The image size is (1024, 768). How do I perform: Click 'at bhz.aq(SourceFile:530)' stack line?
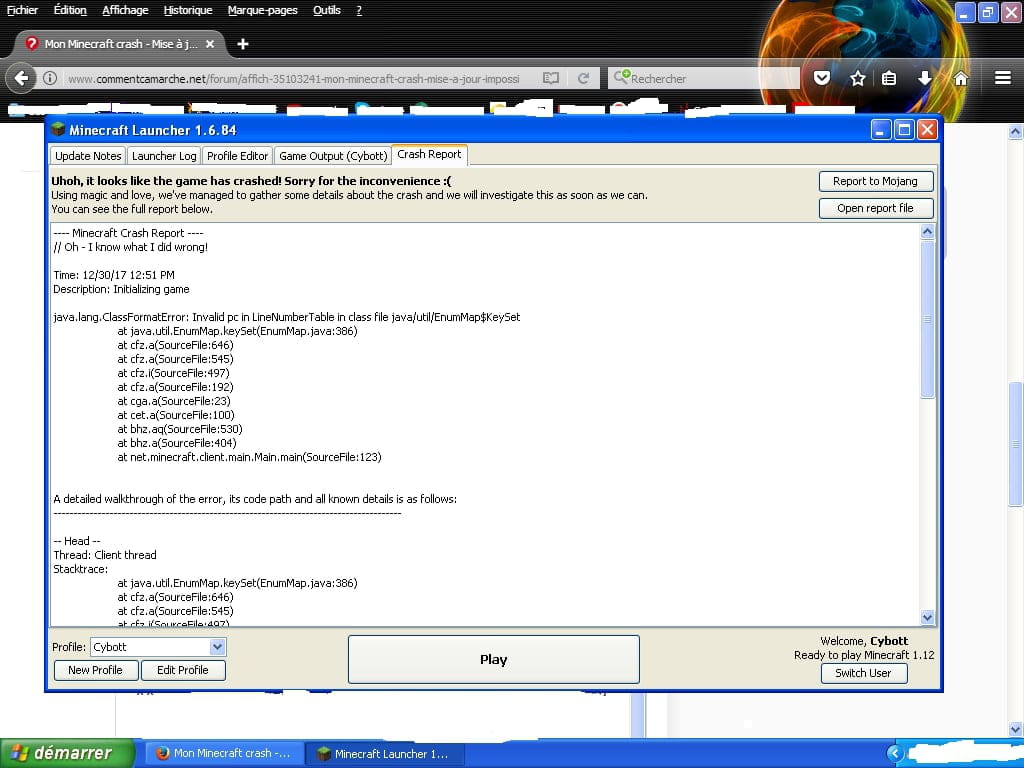coord(180,429)
